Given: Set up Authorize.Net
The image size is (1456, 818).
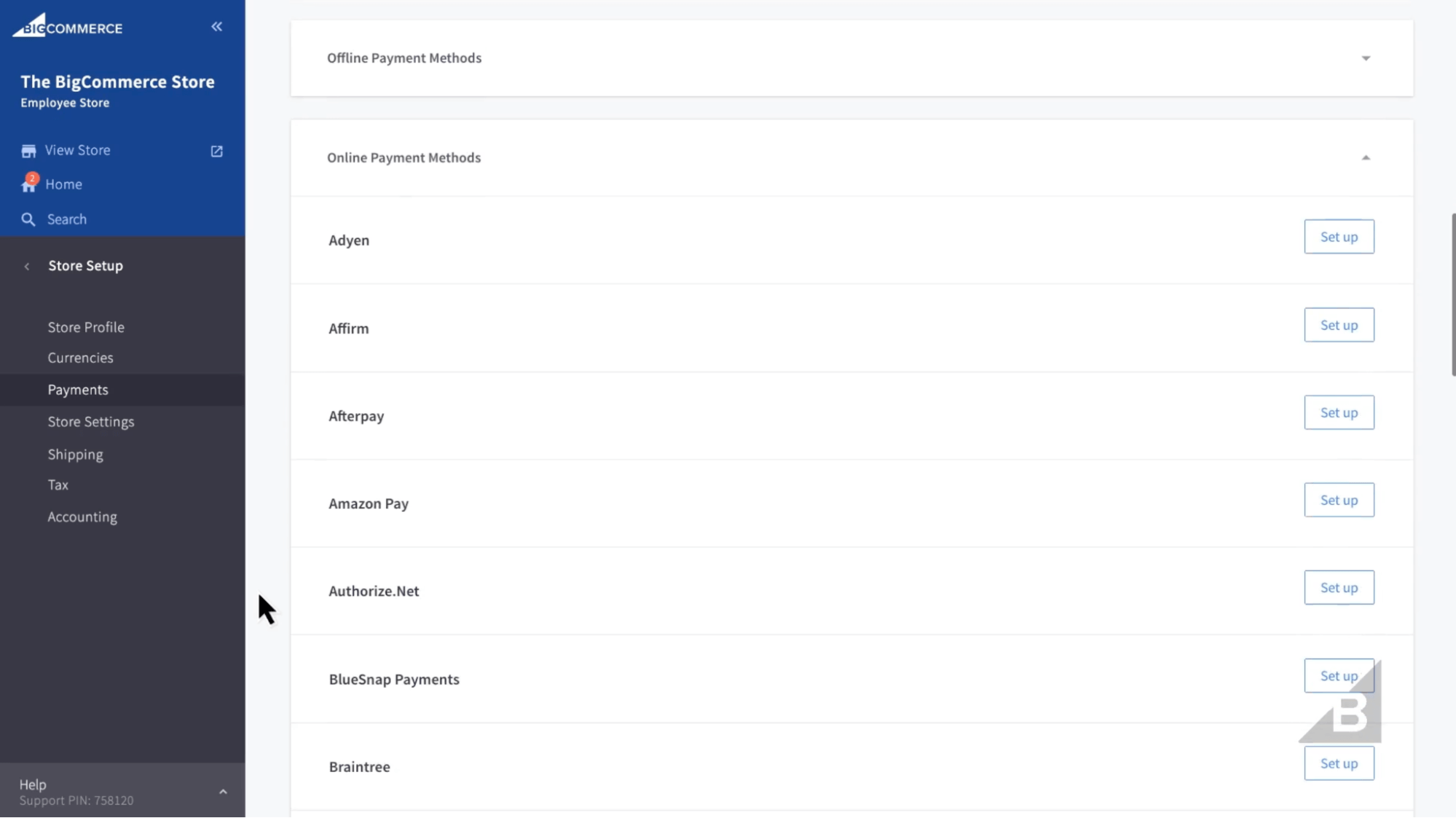Looking at the screenshot, I should [x=1339, y=587].
